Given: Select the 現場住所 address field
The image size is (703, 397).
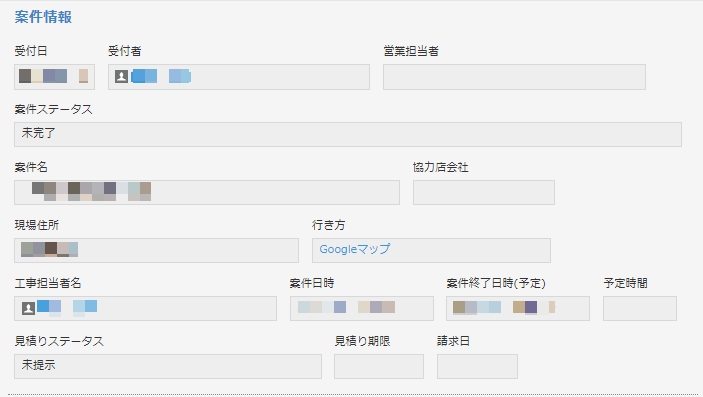Looking at the screenshot, I should 156,250.
